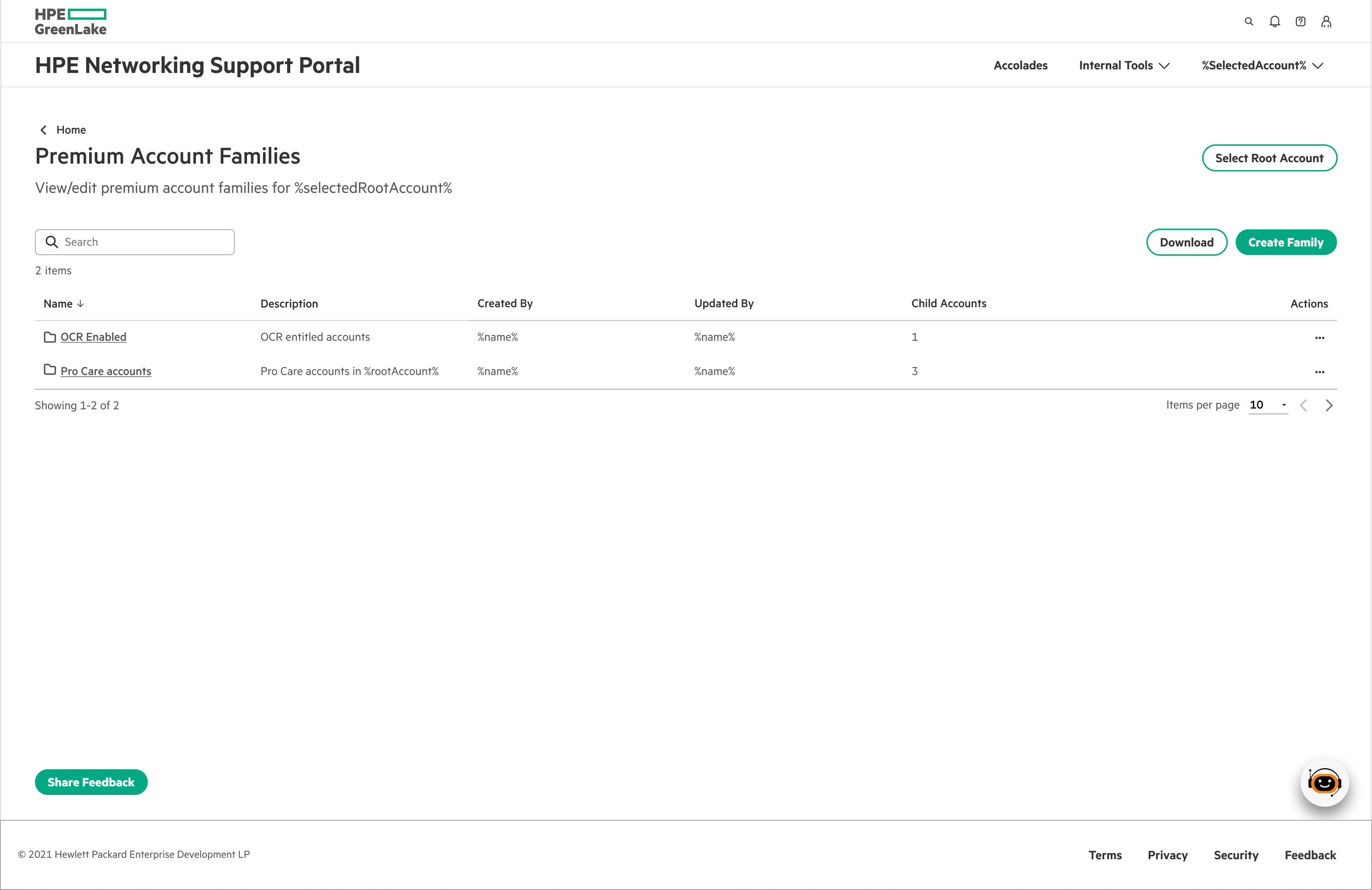1372x890 pixels.
Task: Open actions menu for OCR Enabled row
Action: click(x=1319, y=338)
